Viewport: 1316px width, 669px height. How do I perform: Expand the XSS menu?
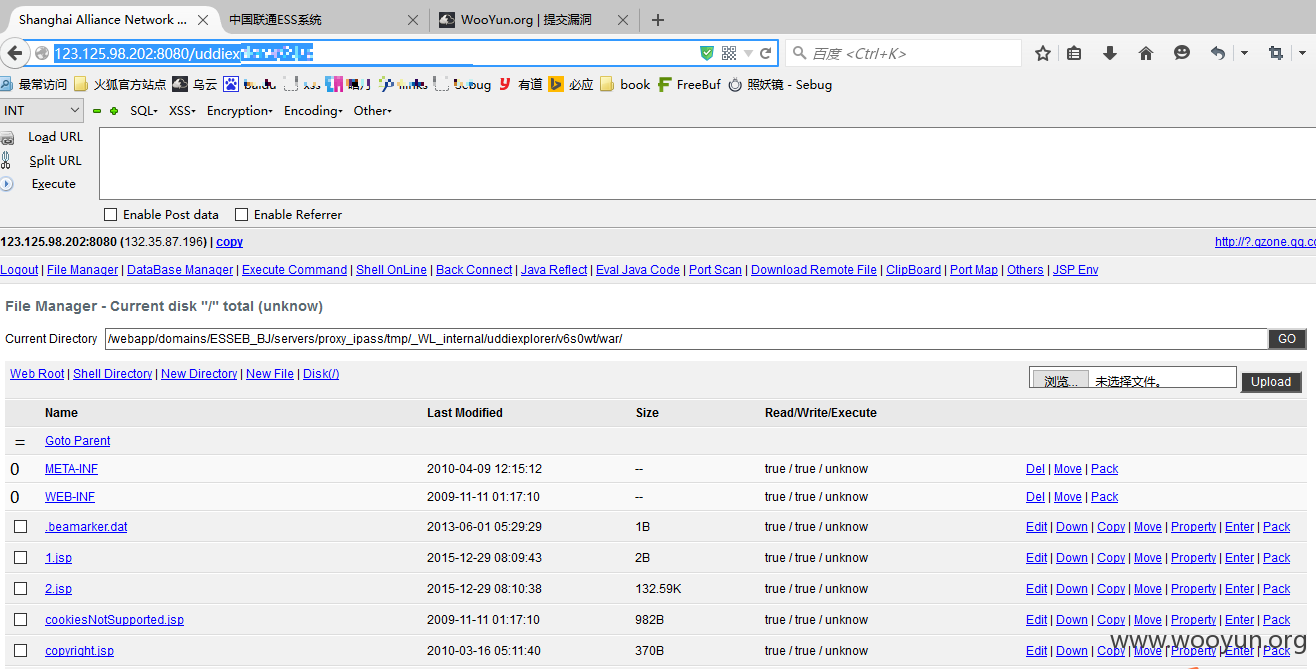(182, 111)
